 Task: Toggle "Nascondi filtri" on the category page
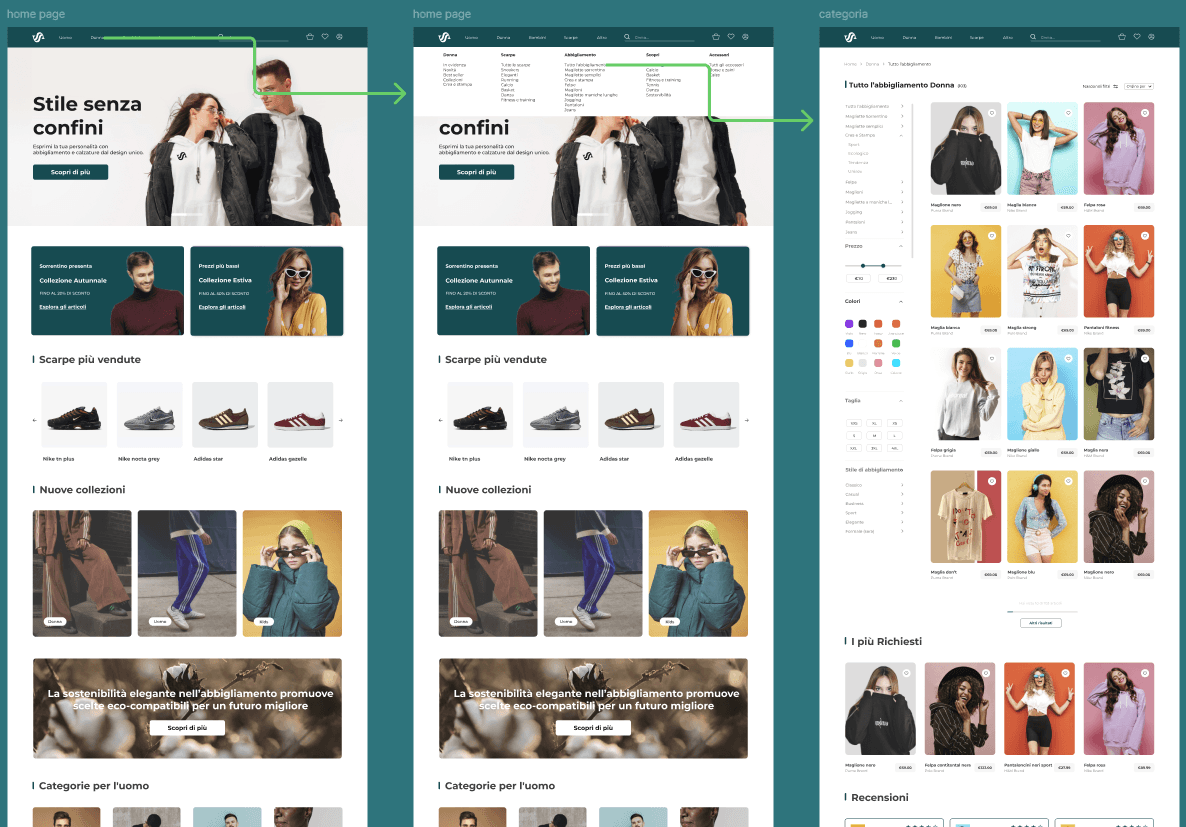pyautogui.click(x=1096, y=86)
